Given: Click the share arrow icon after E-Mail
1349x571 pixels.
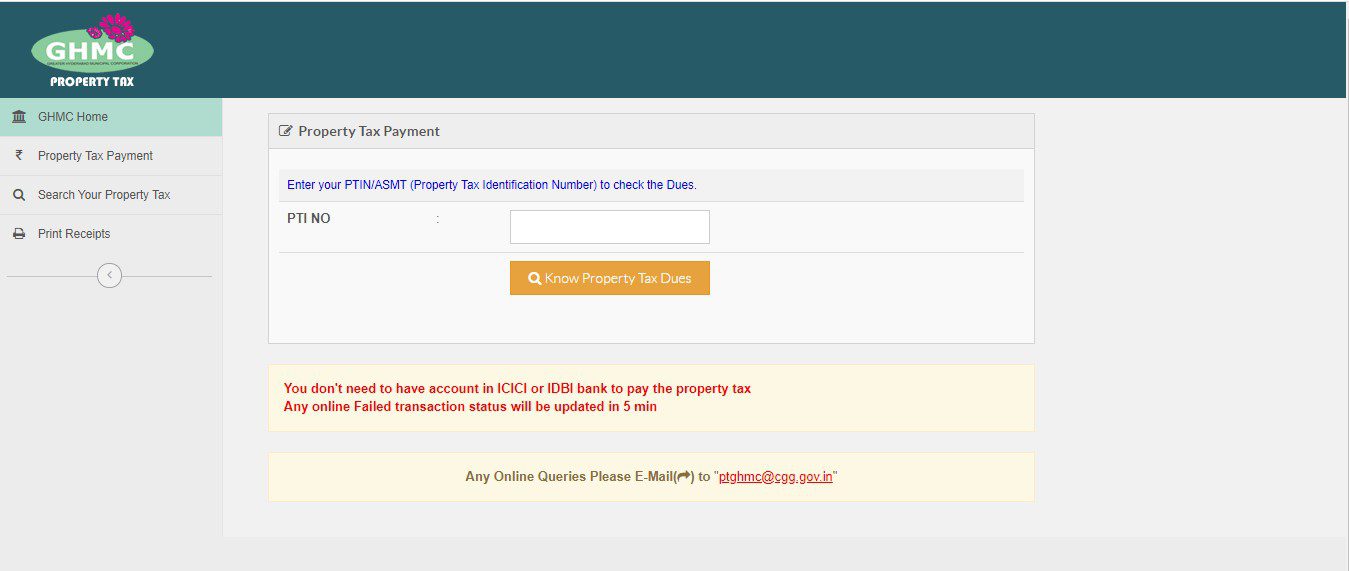Looking at the screenshot, I should pyautogui.click(x=685, y=477).
